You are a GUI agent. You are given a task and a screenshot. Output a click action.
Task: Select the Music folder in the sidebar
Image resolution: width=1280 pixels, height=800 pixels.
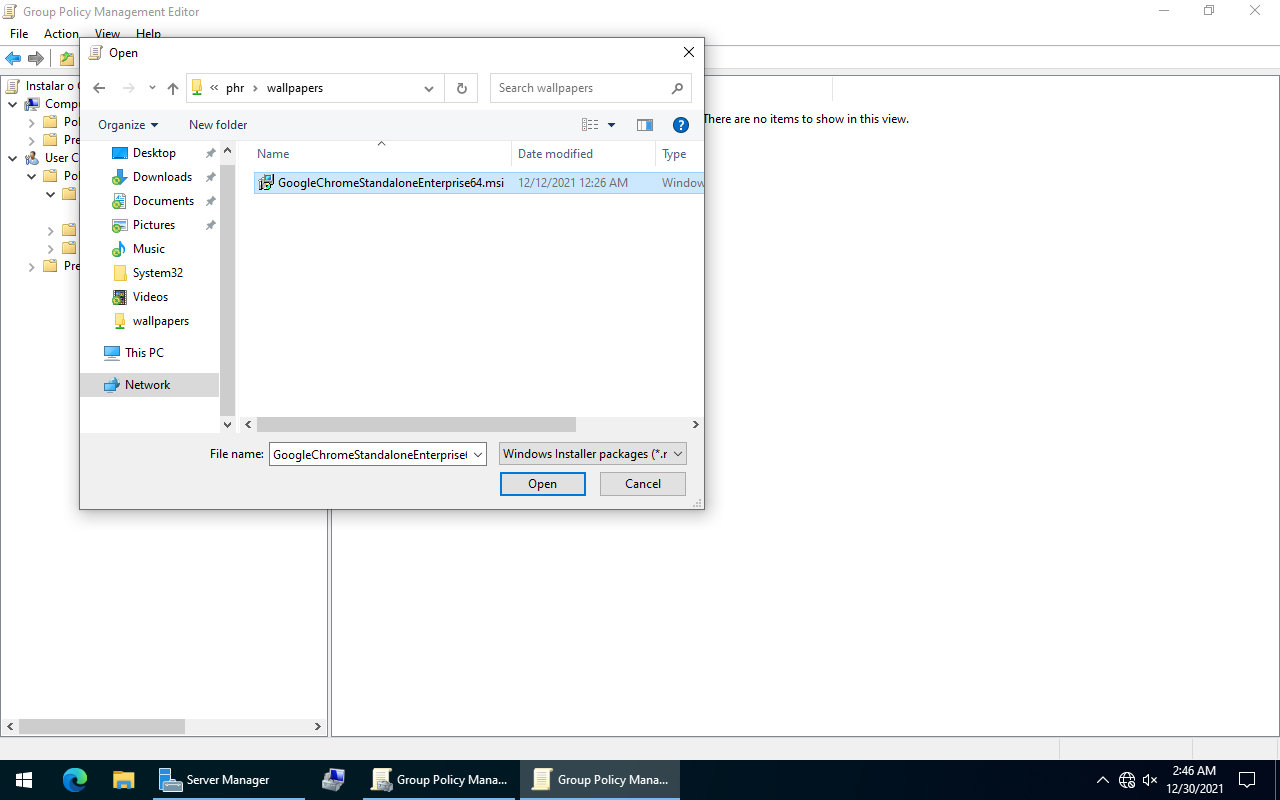click(x=149, y=248)
